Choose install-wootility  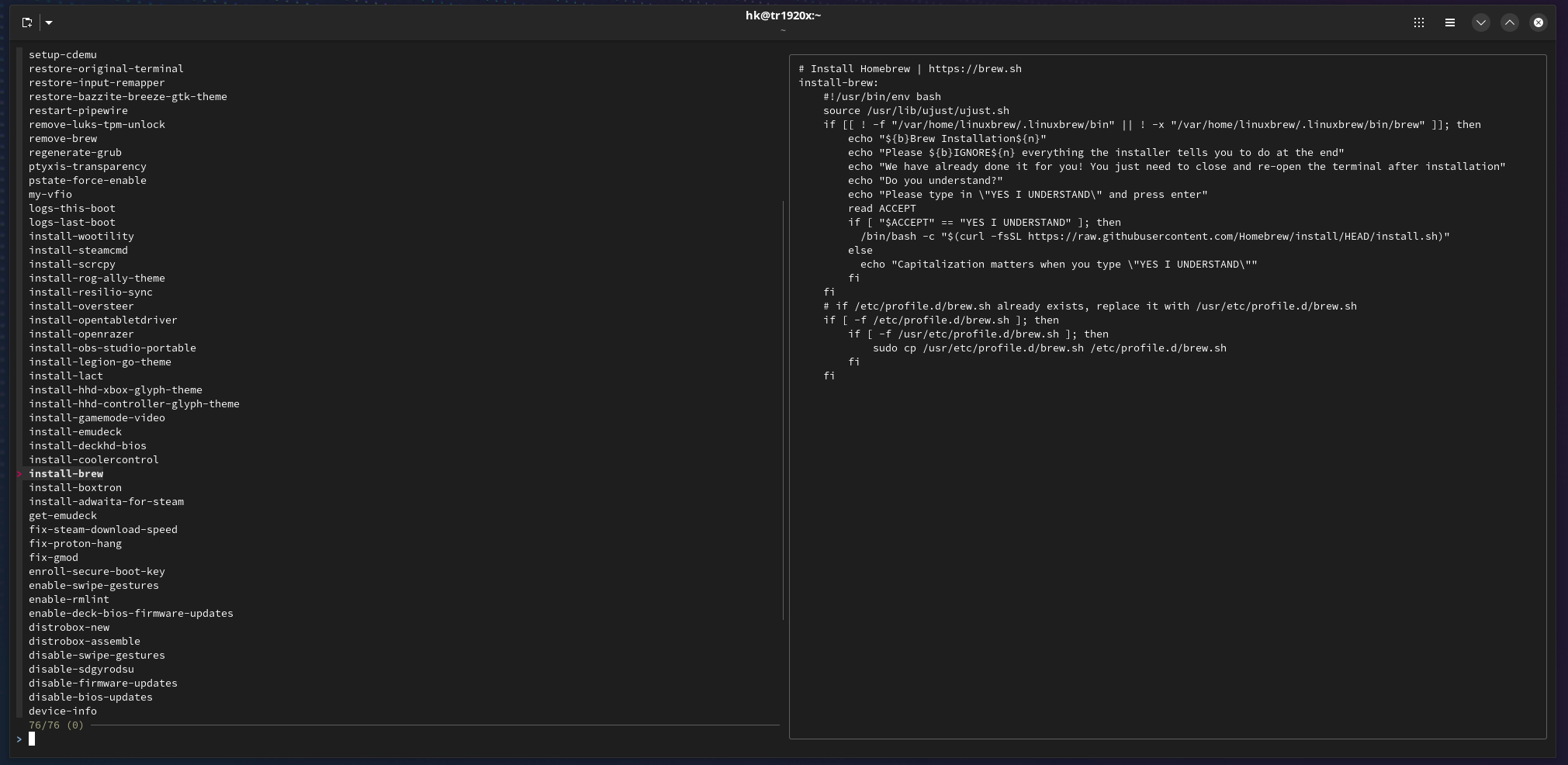81,237
